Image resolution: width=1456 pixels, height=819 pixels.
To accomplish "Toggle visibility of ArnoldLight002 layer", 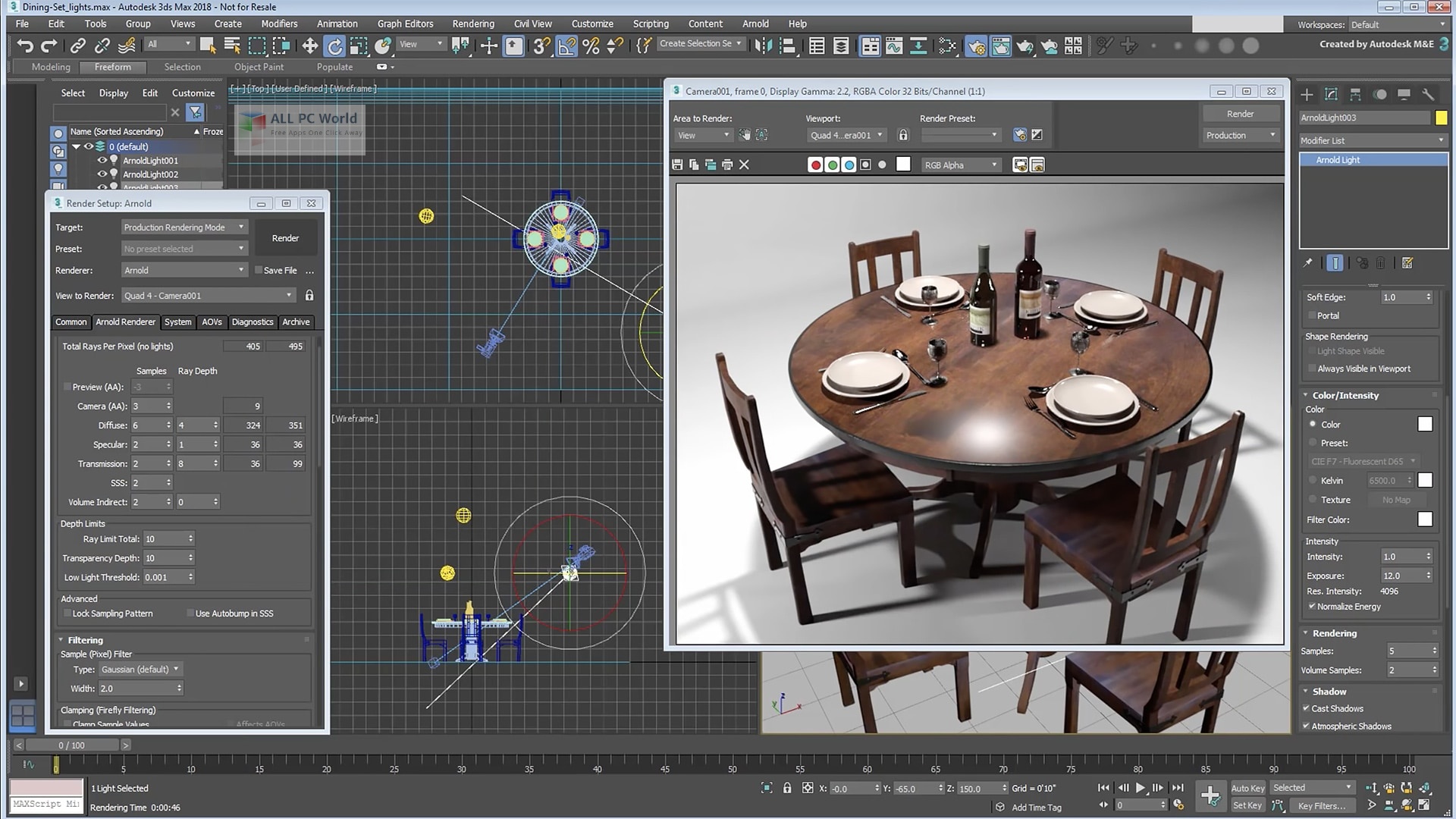I will click(102, 174).
